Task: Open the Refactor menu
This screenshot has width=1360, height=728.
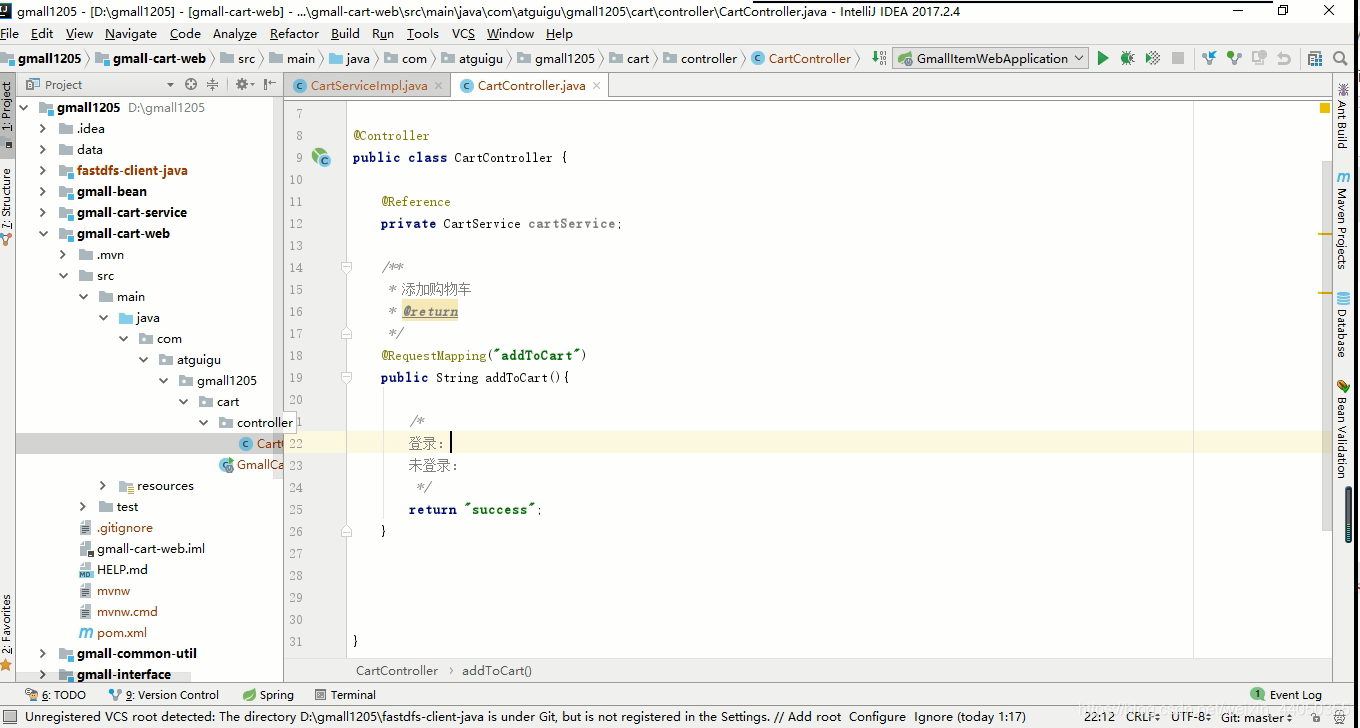Action: click(x=294, y=33)
